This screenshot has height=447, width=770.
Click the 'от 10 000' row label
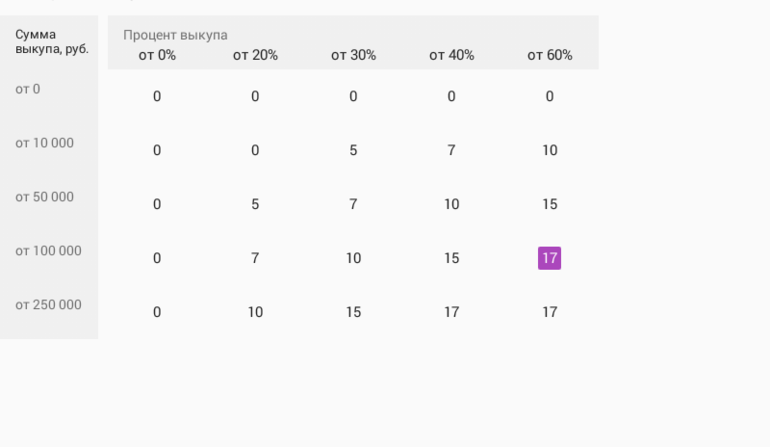(44, 143)
